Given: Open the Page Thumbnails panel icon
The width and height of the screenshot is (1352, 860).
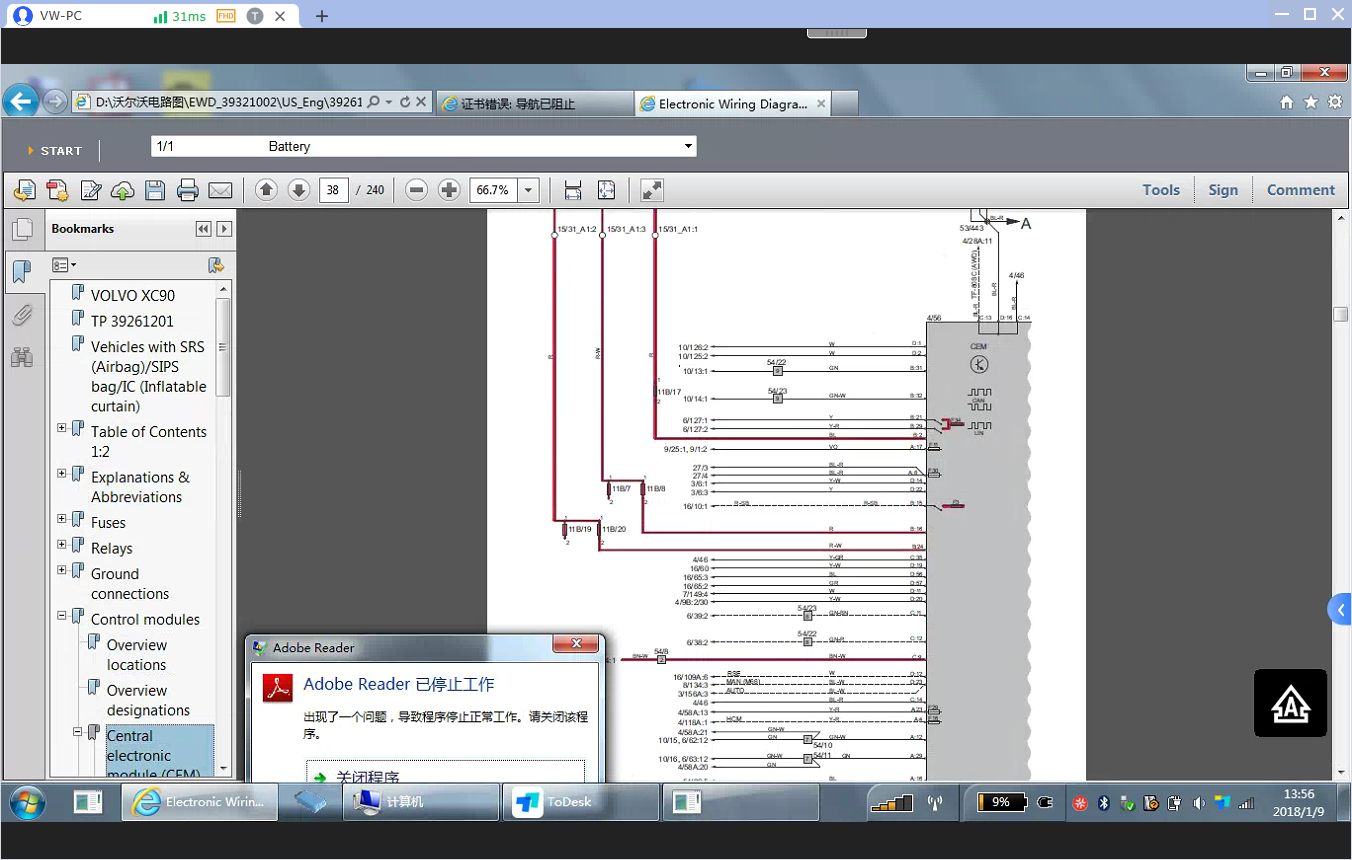Looking at the screenshot, I should [22, 230].
